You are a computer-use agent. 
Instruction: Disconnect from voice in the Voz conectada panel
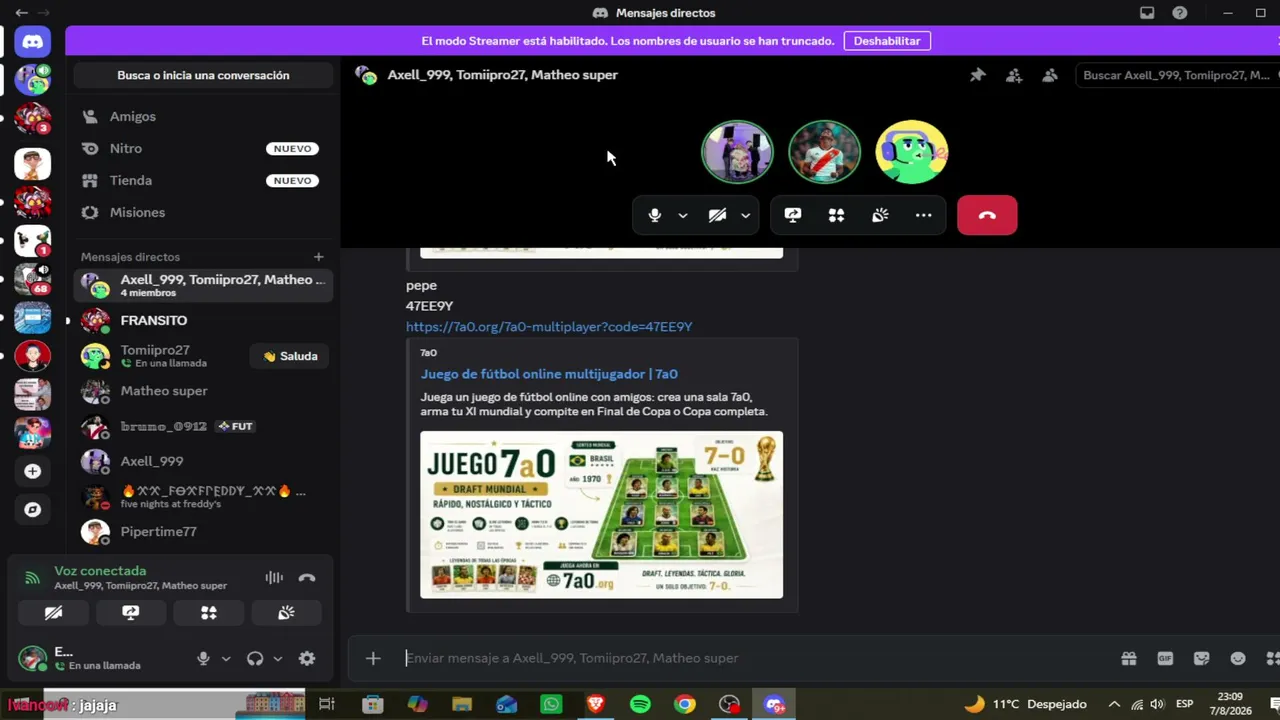click(x=307, y=577)
